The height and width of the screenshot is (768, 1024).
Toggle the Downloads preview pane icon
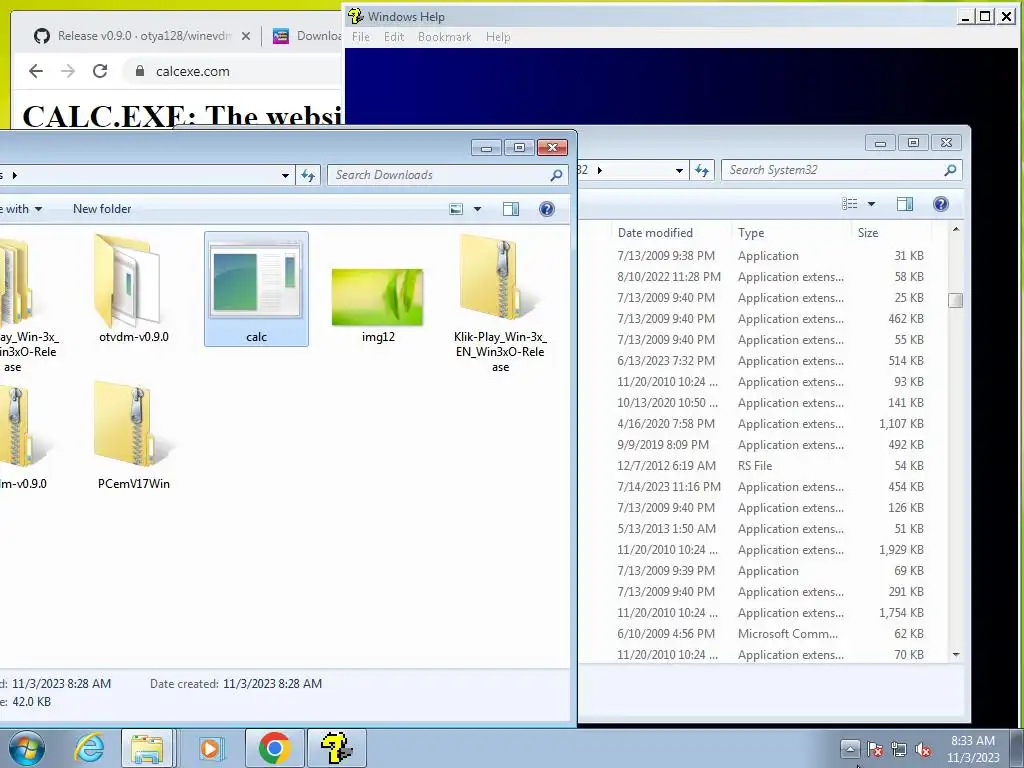pos(511,209)
